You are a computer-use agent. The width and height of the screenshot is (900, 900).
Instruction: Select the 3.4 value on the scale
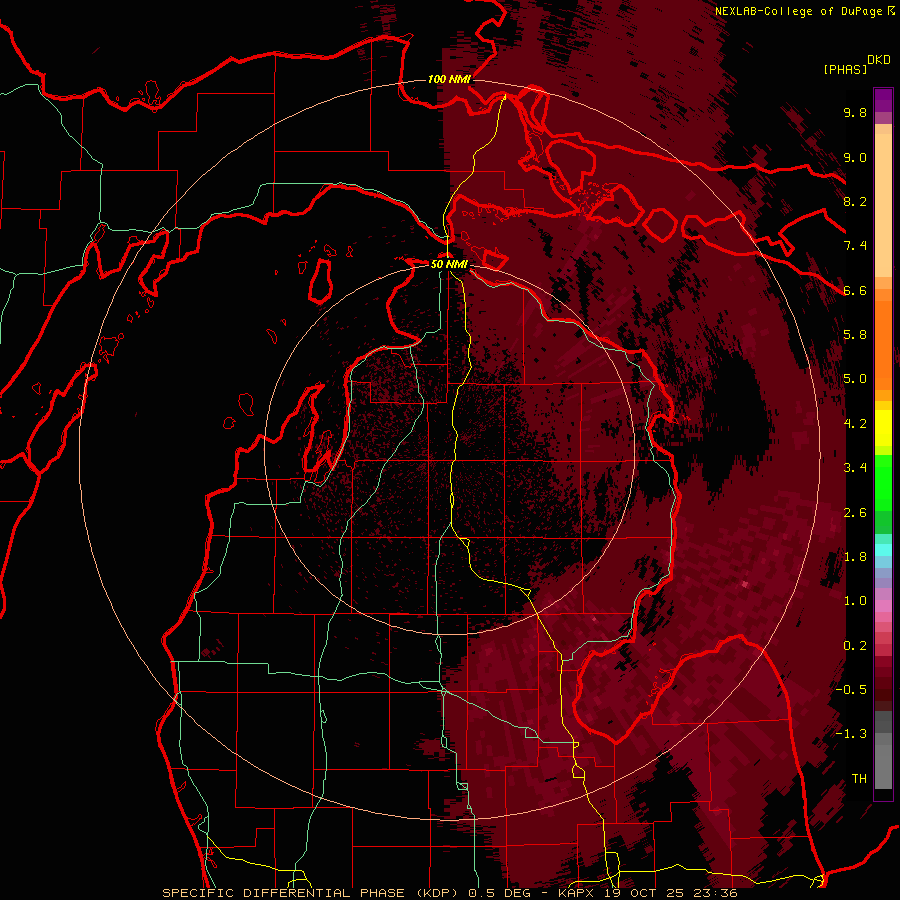(855, 468)
